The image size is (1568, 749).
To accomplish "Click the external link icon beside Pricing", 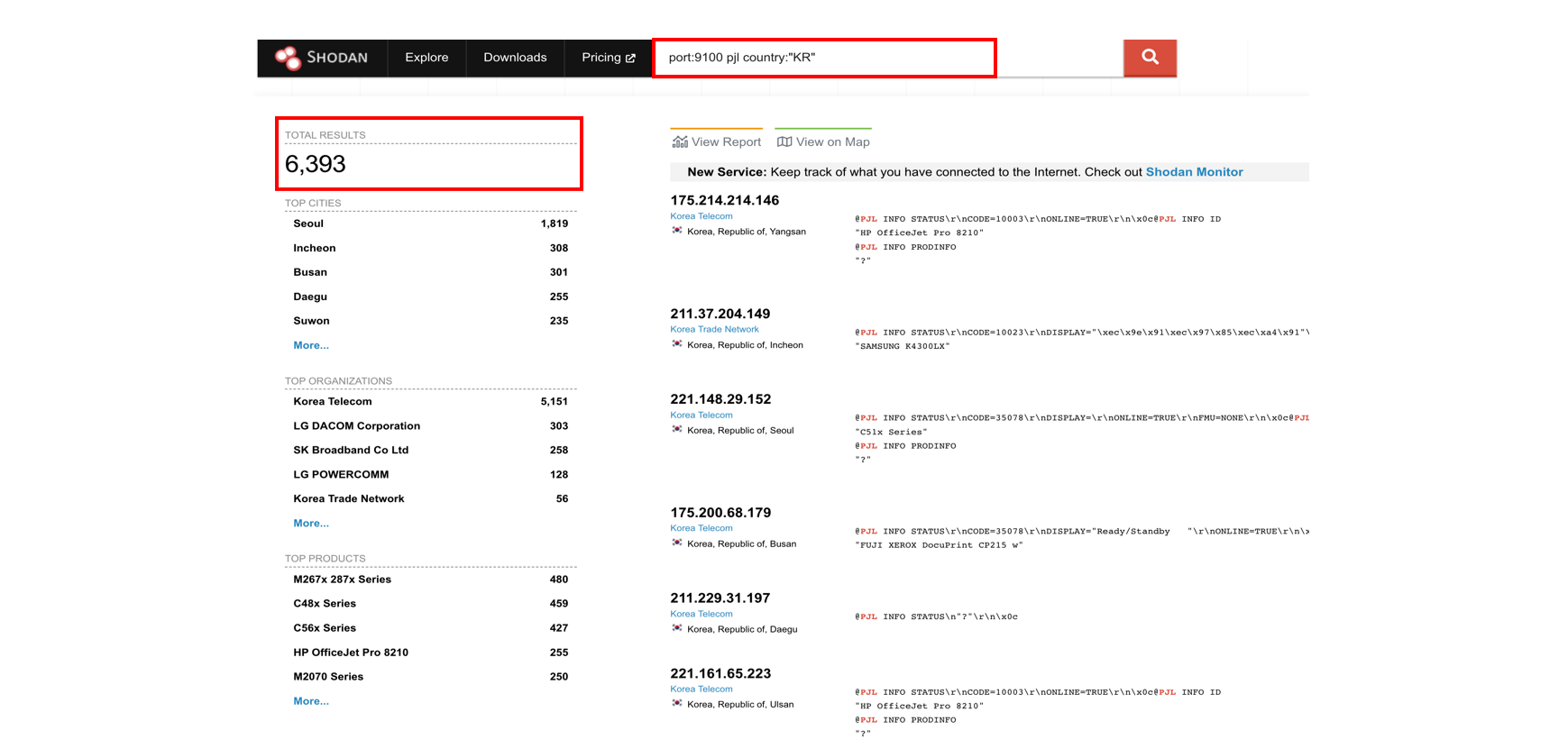I will [630, 58].
